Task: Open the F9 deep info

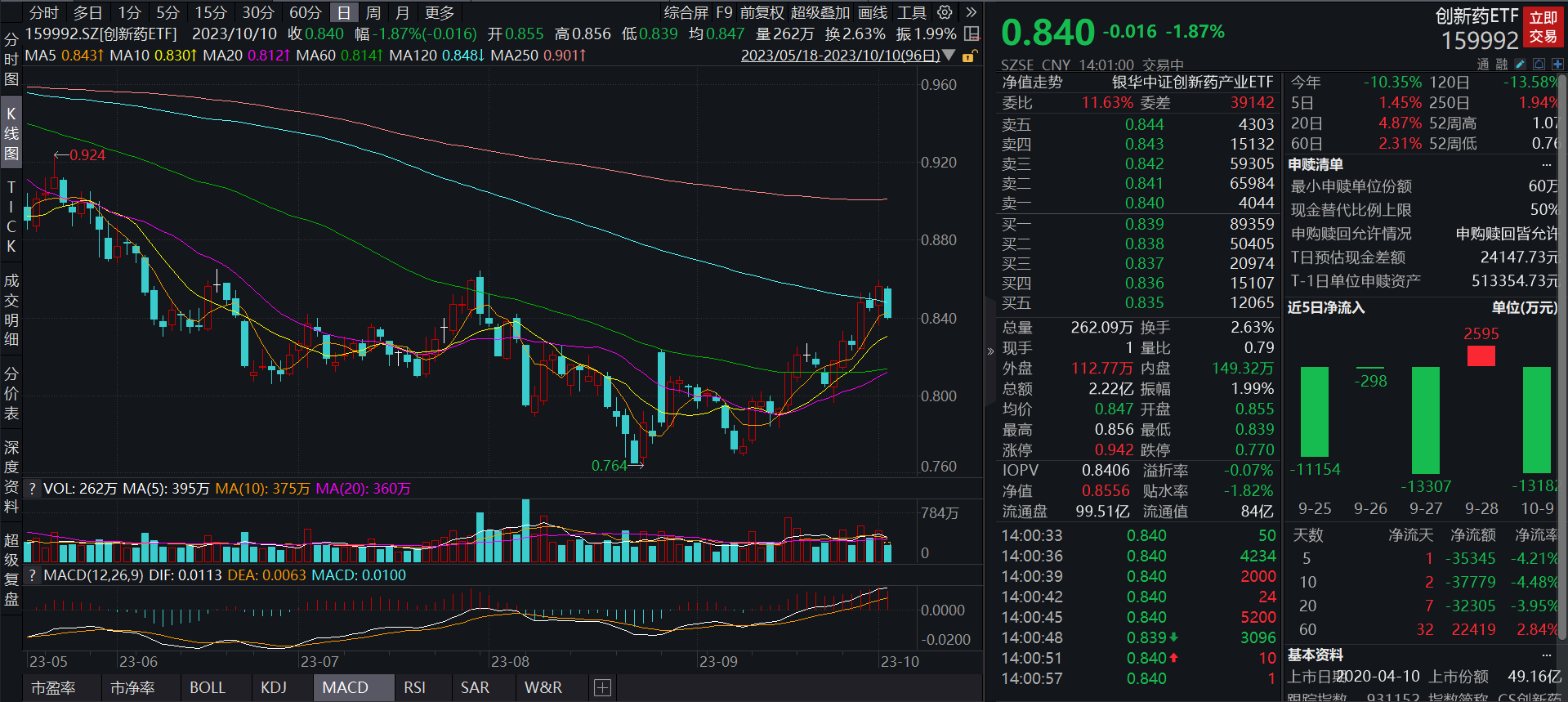Action: (x=725, y=12)
